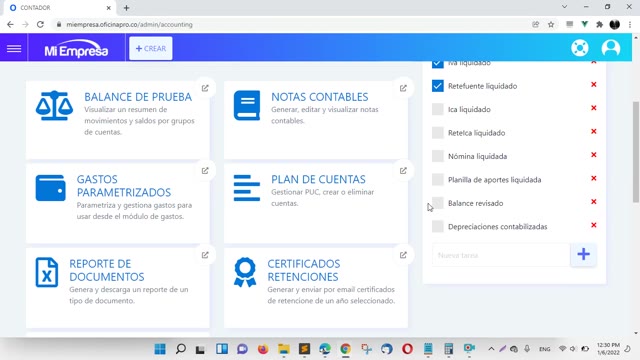Open the user profile avatar

(611, 48)
